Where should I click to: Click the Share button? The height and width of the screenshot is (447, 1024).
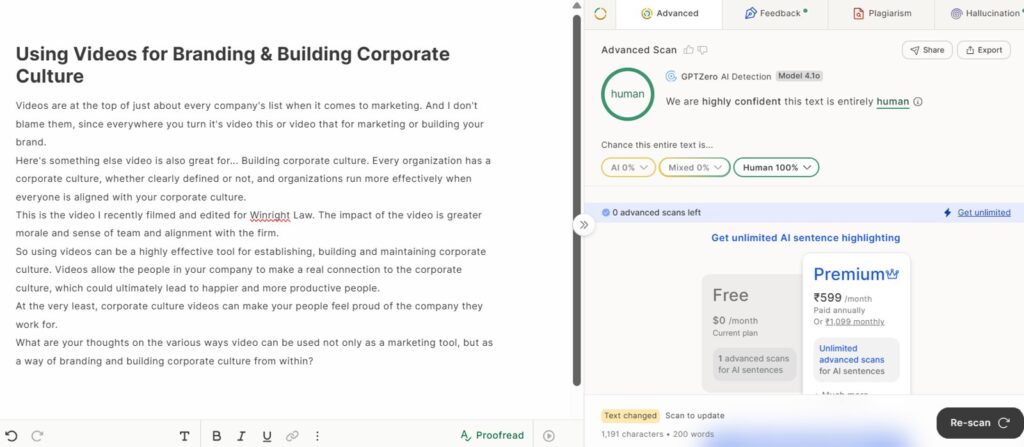pyautogui.click(x=927, y=50)
